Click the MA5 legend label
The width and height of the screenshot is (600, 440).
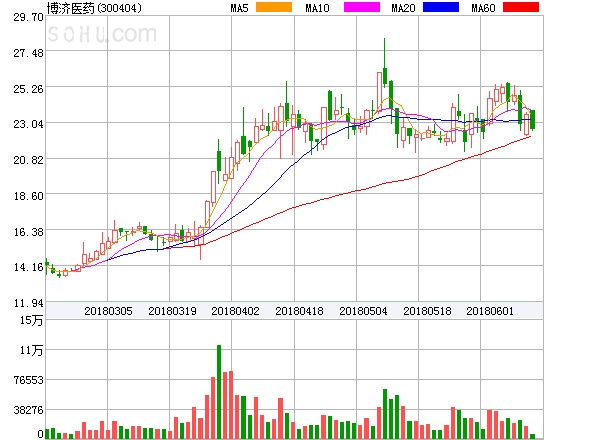click(x=239, y=8)
